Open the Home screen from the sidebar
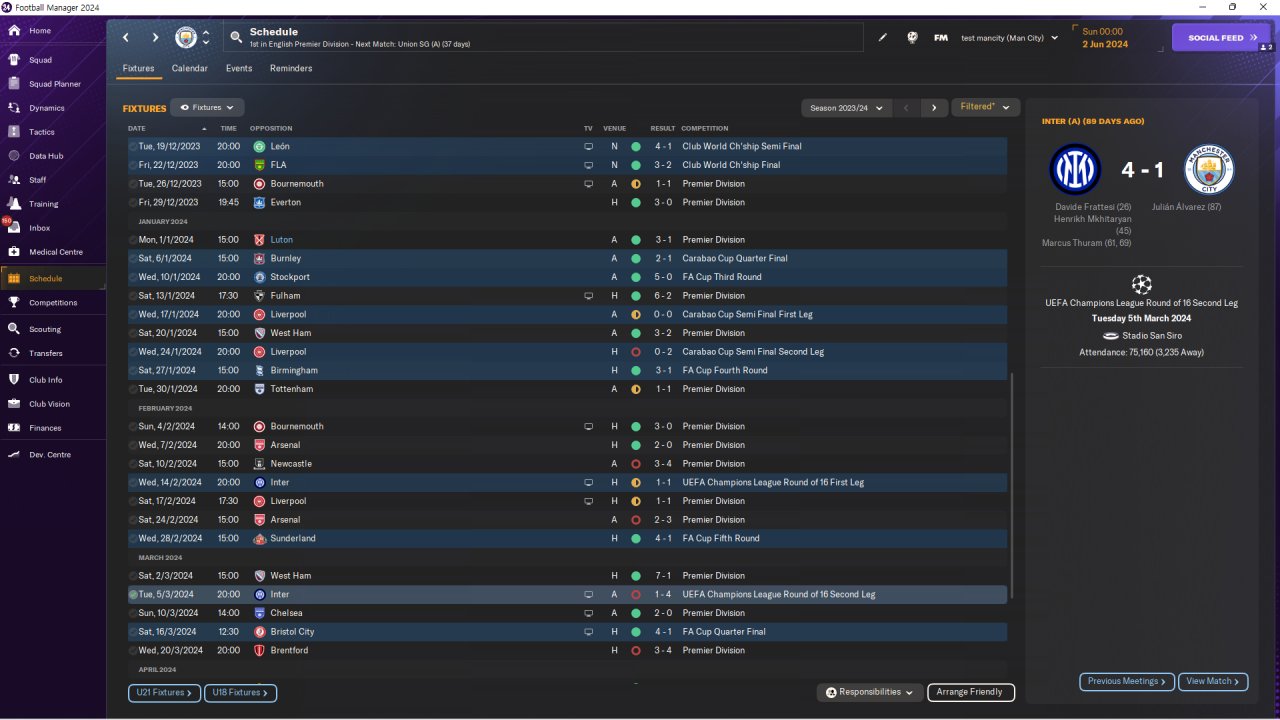This screenshot has width=1280, height=720. pos(40,31)
